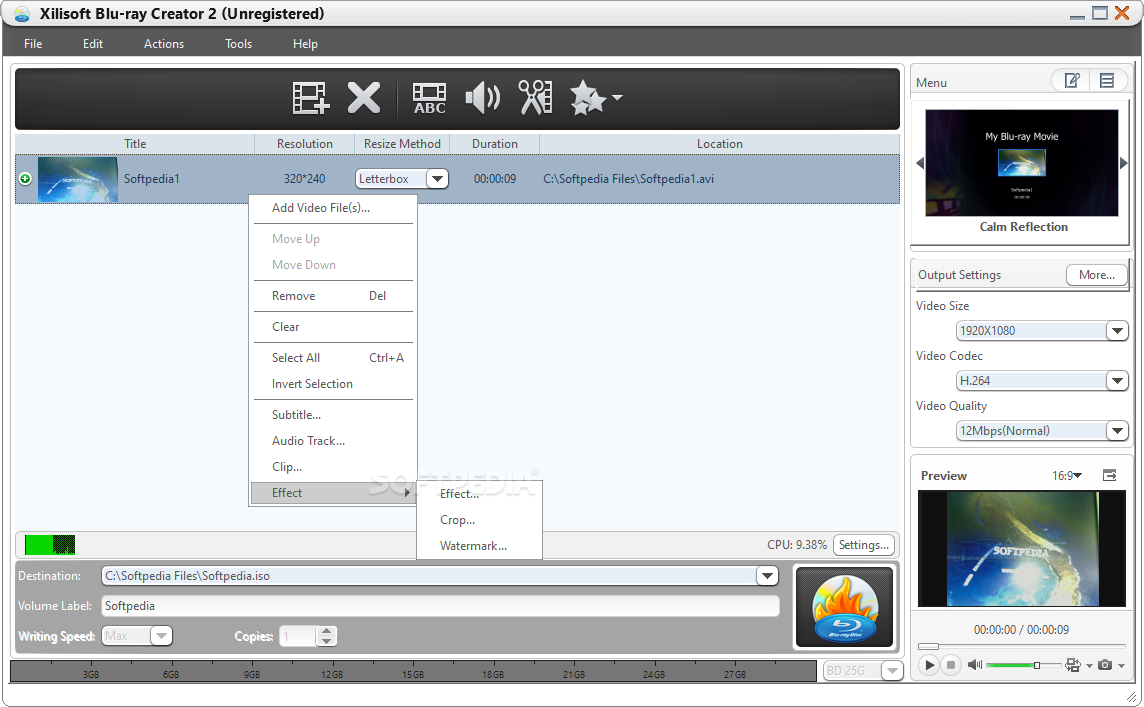Open the BD 25G disc type dropdown
Screen dimensions: 1144x707
(892, 670)
